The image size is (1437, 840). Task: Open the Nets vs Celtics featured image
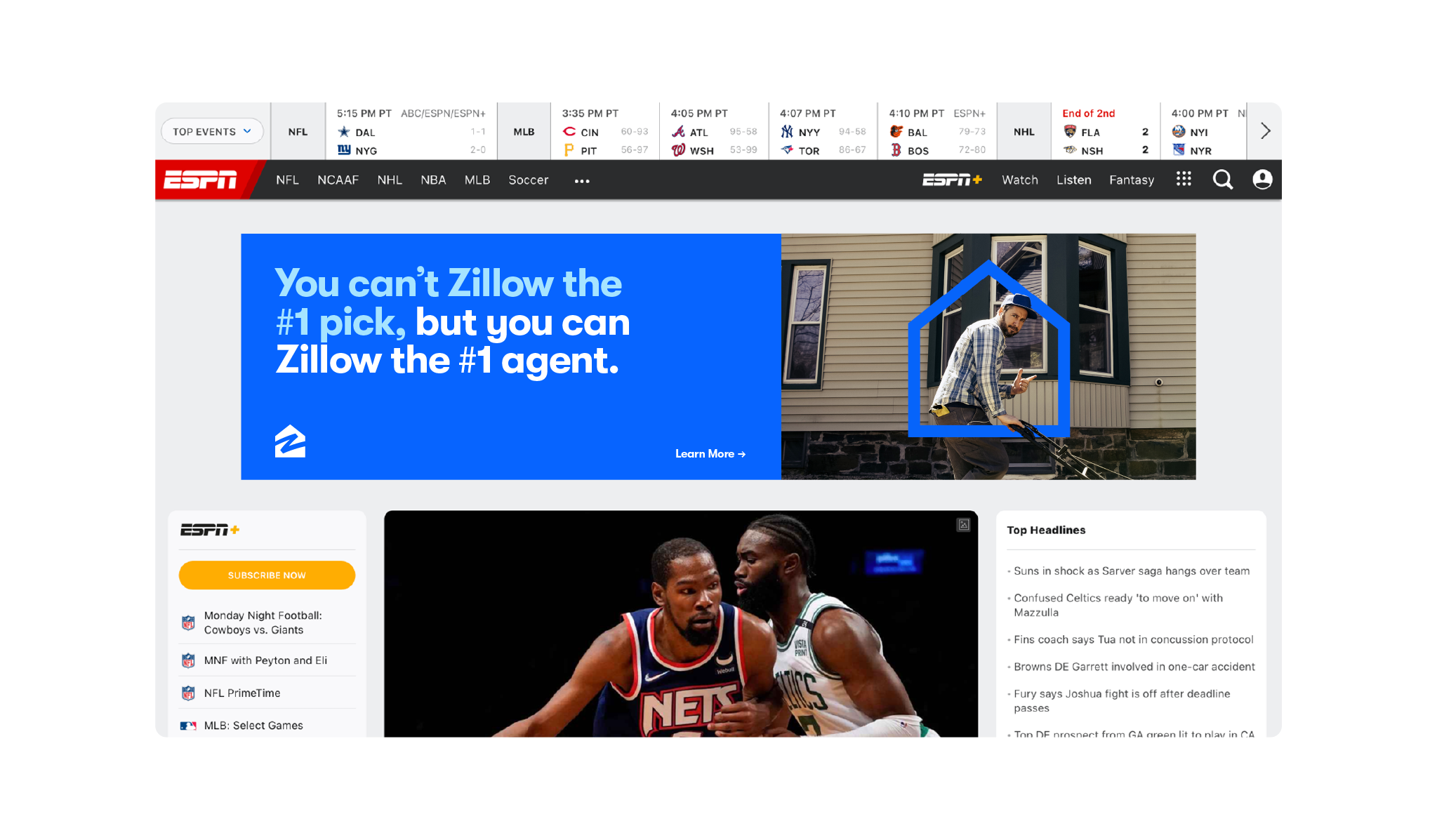click(680, 625)
